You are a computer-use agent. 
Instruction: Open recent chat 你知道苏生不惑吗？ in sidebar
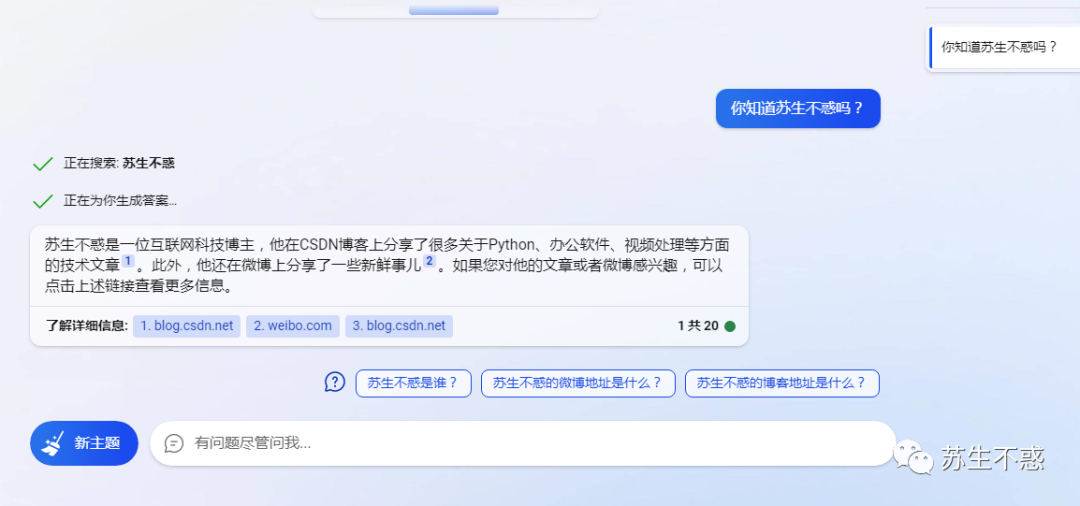coord(1003,48)
